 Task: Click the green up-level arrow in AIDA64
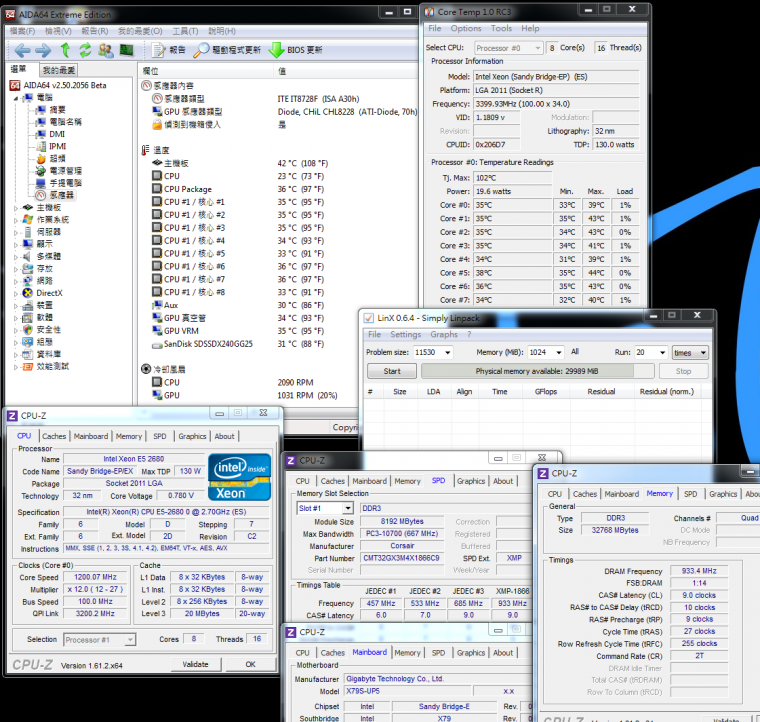65,50
